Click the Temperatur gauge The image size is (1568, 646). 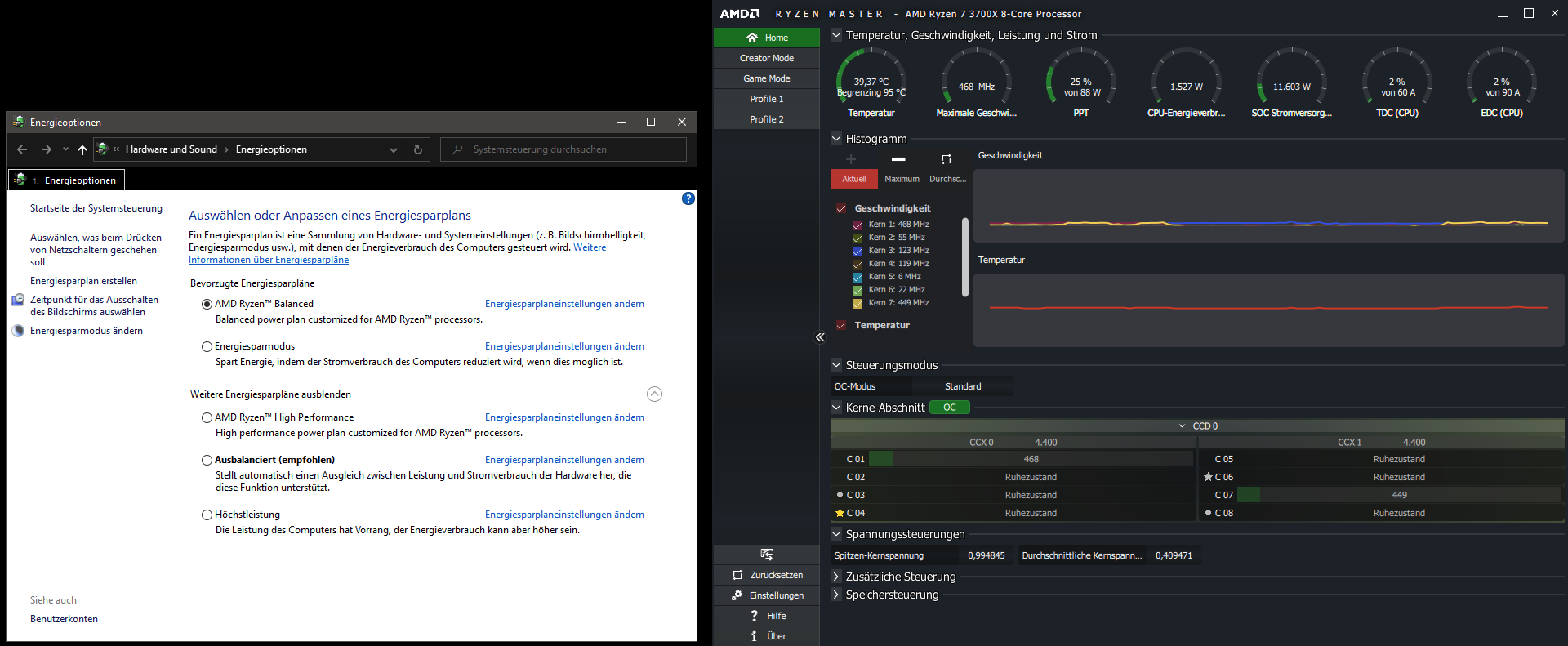(x=871, y=83)
